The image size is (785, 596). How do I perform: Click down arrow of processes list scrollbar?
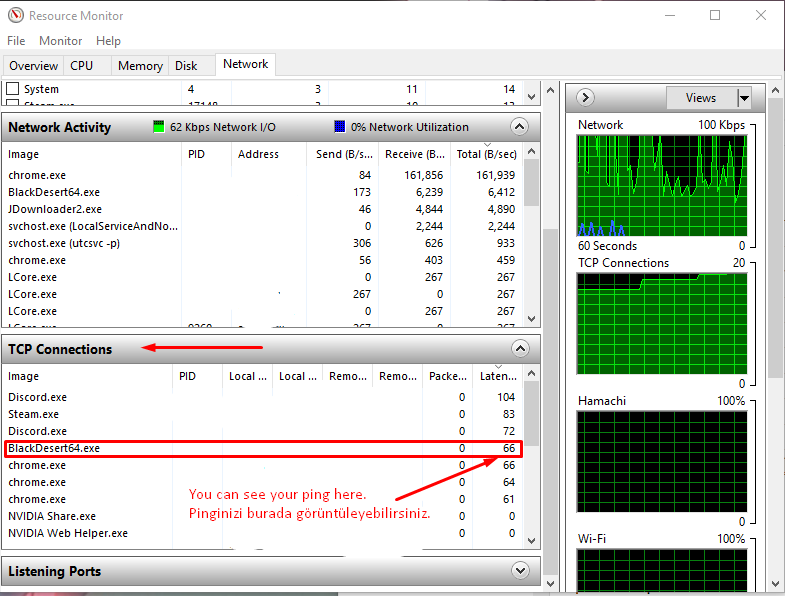(x=532, y=97)
